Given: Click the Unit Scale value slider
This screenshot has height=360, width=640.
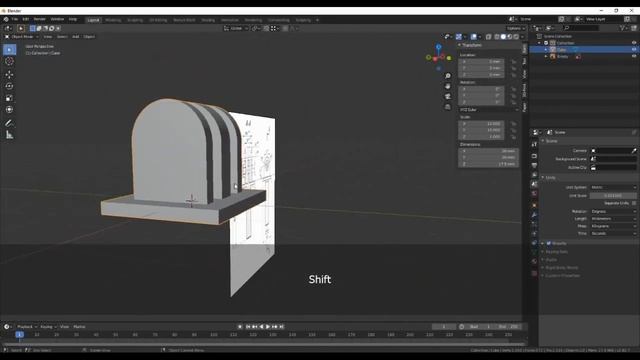Looking at the screenshot, I should [x=613, y=196].
